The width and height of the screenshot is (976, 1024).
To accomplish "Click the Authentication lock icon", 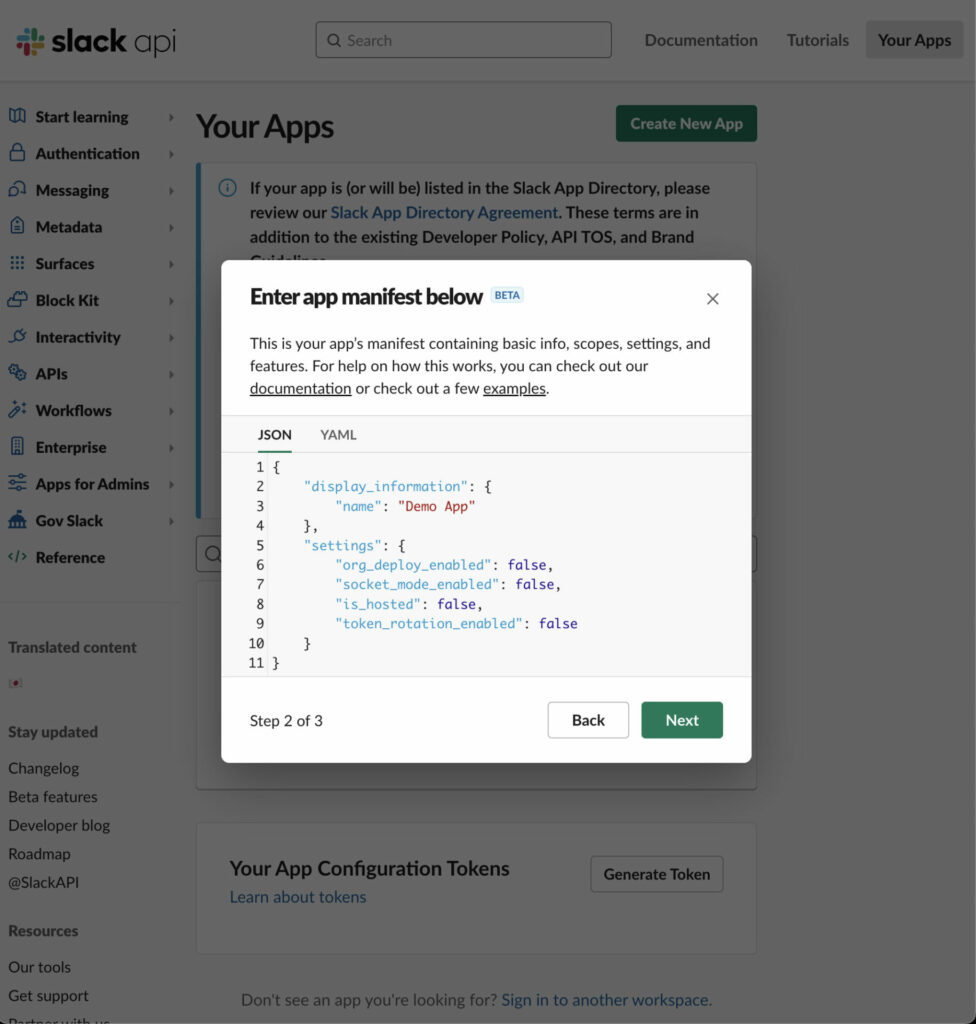I will click(x=18, y=153).
